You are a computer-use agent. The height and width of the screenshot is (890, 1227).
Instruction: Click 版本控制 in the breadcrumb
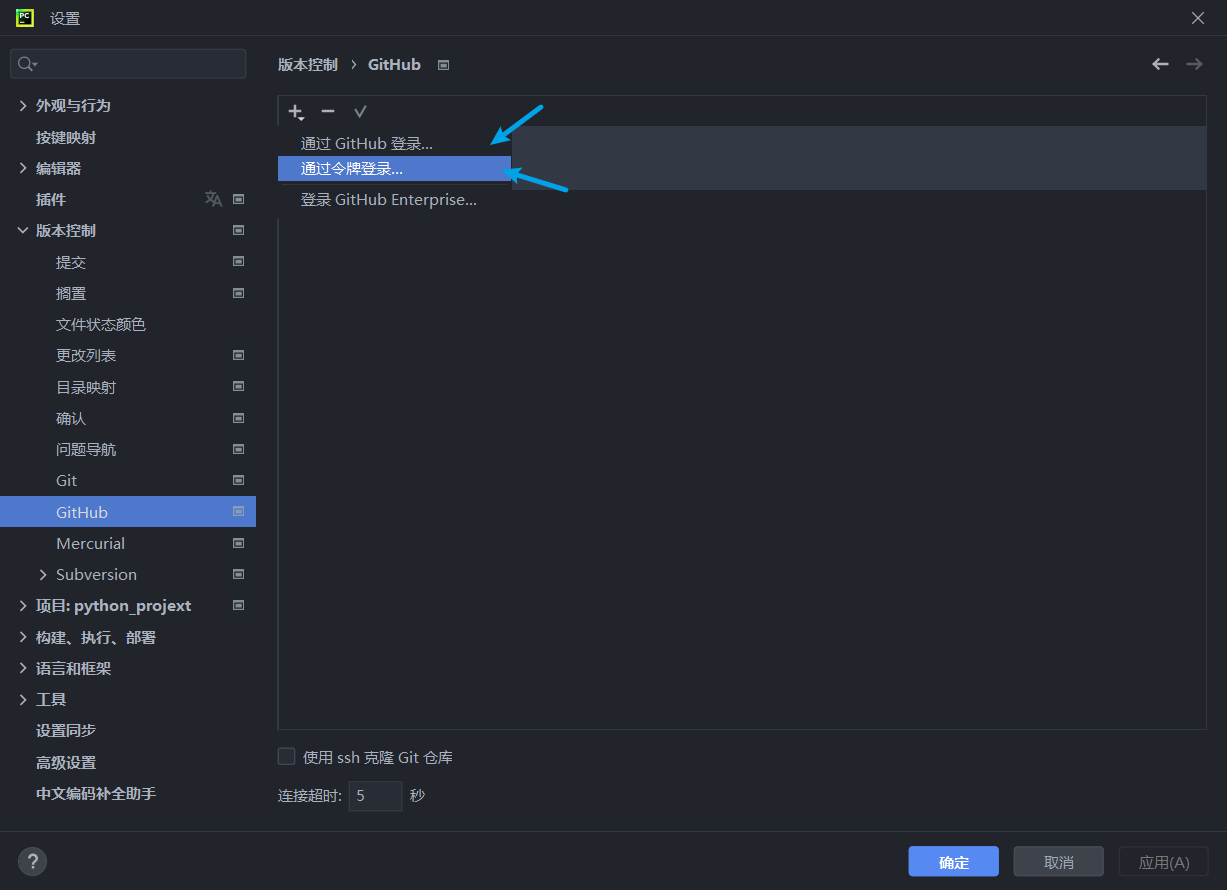coord(308,64)
